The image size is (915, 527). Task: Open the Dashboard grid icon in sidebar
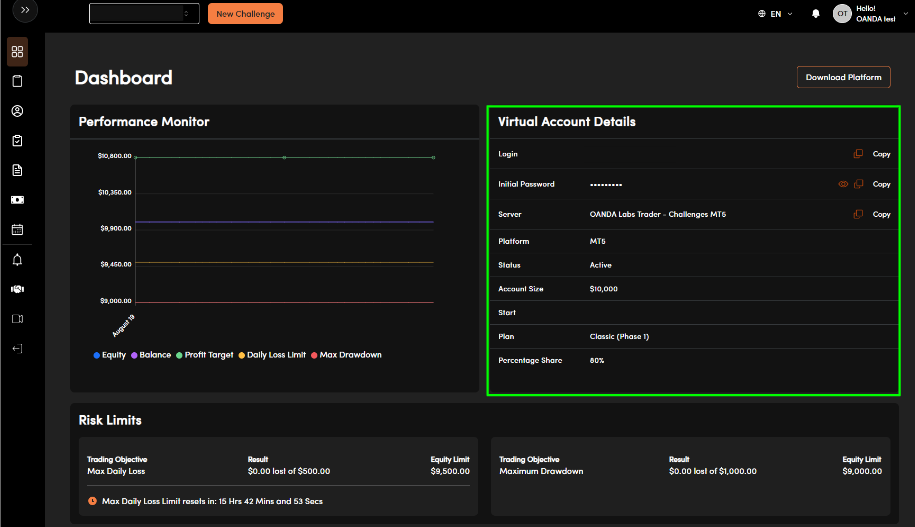pyautogui.click(x=17, y=51)
